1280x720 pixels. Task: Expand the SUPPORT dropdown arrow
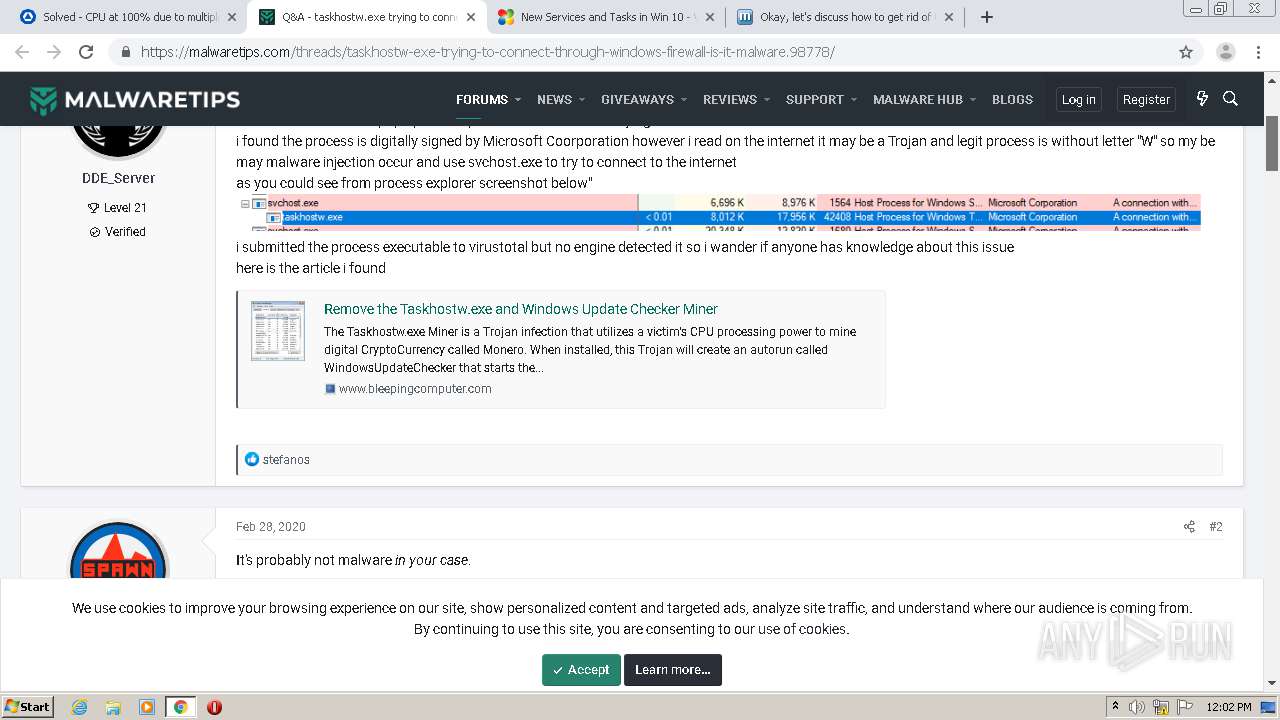tap(854, 100)
